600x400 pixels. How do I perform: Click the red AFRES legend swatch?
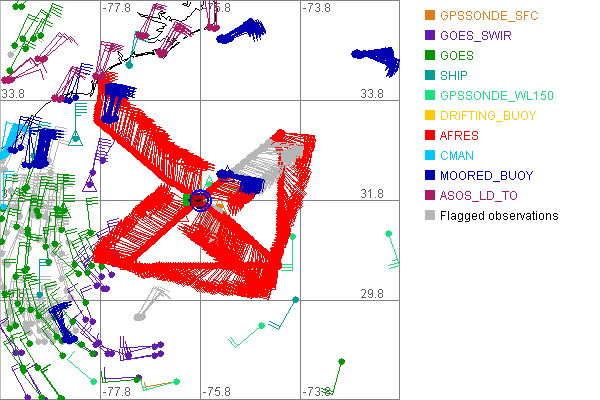pos(430,136)
